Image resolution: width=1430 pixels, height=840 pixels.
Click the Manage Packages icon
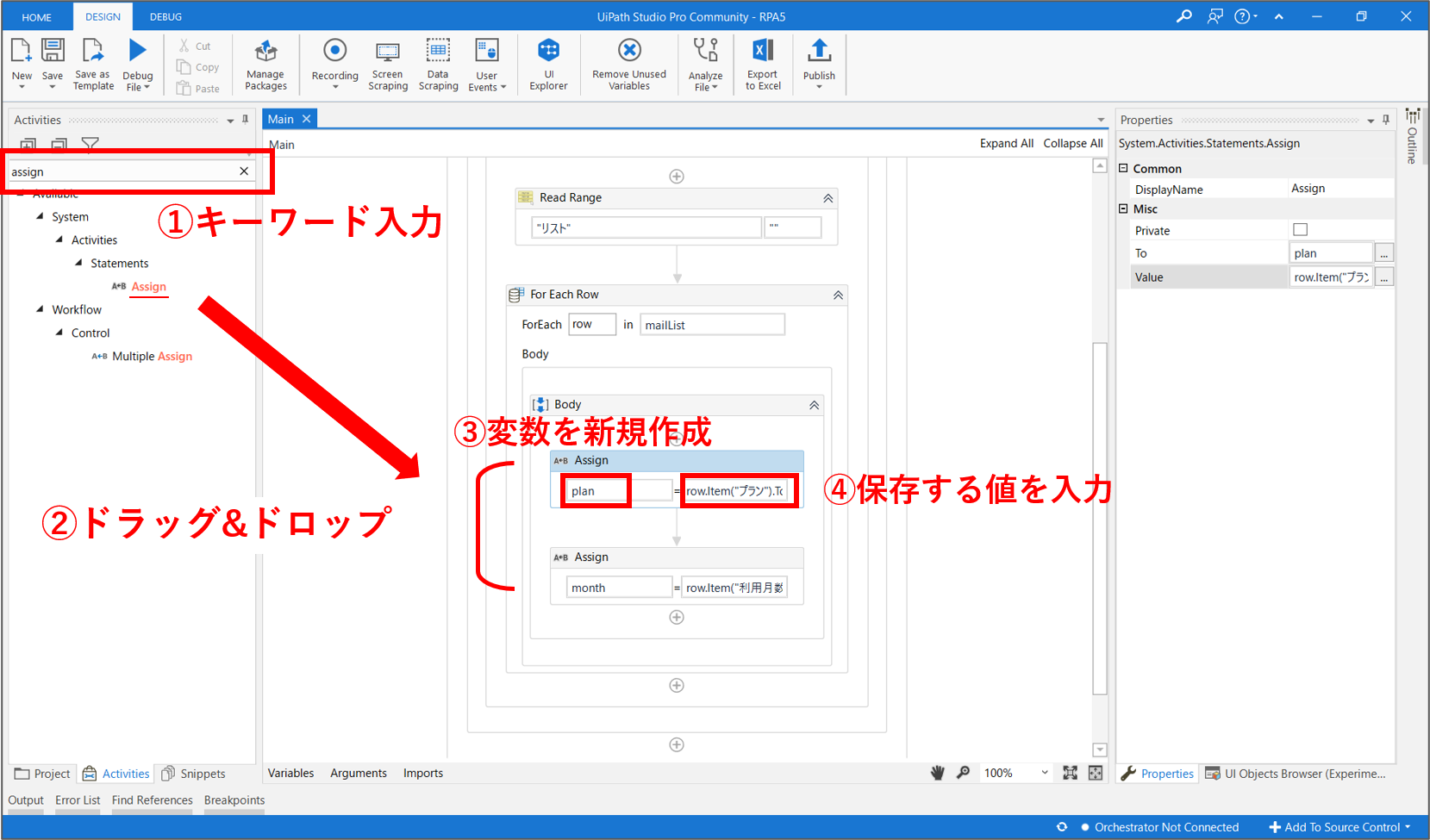(x=265, y=52)
